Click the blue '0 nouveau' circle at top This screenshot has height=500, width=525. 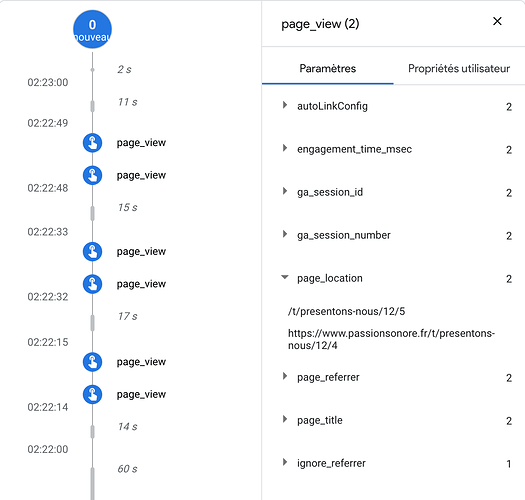point(92,29)
